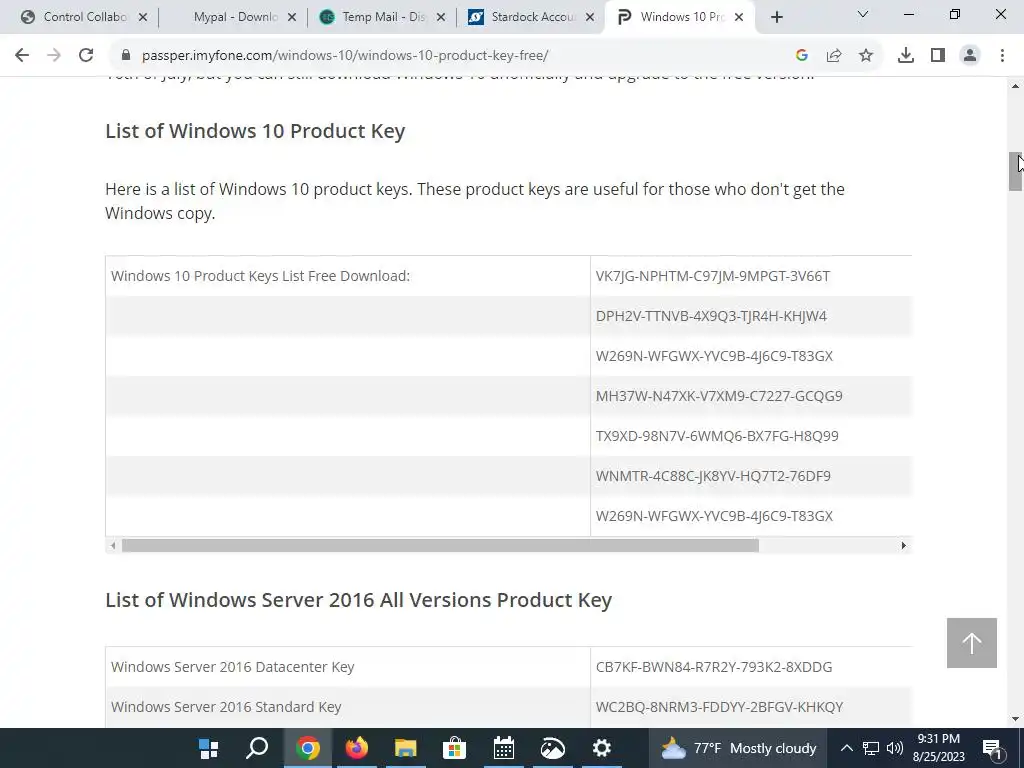Close the Stardock Account tab
The height and width of the screenshot is (768, 1024).
click(590, 18)
